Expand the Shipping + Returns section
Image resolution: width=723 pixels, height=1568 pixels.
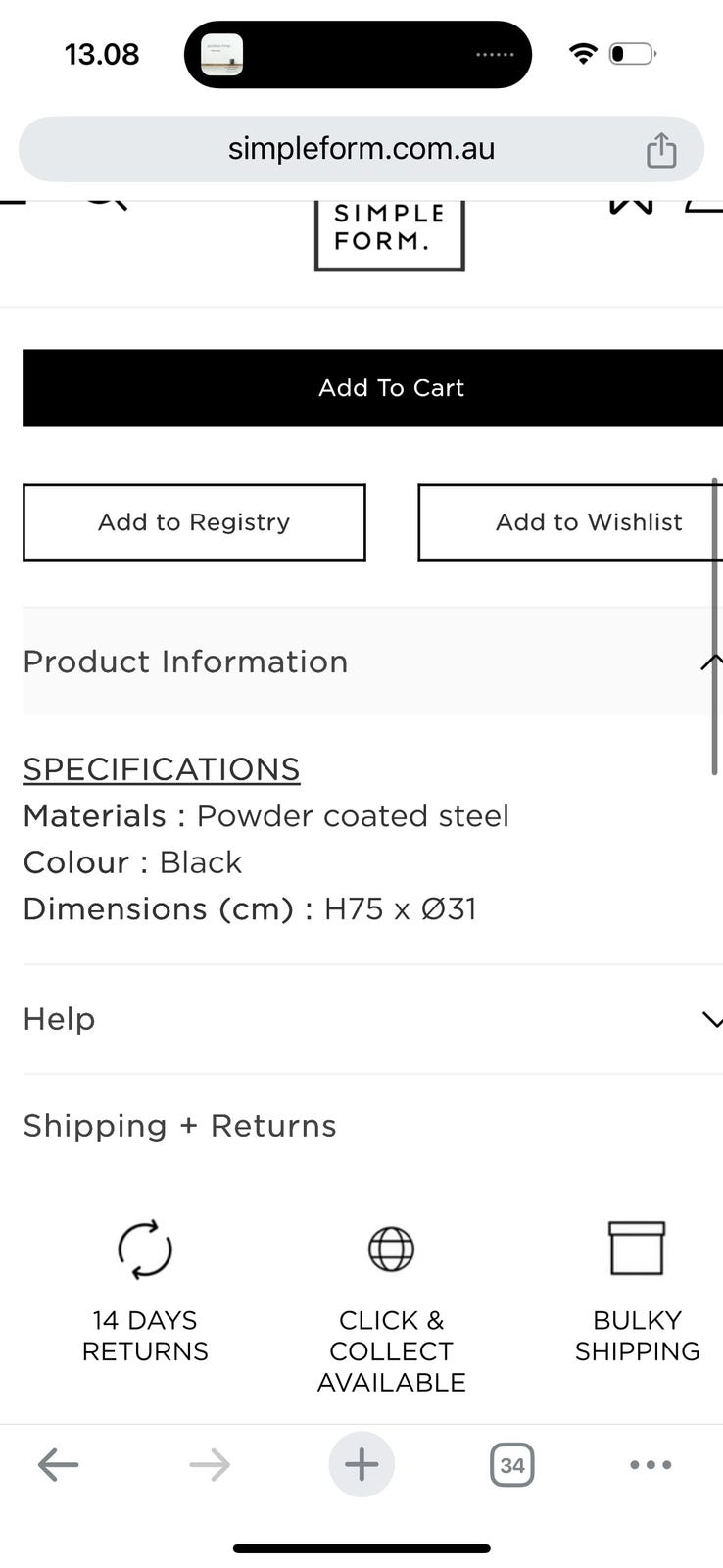pos(180,1126)
